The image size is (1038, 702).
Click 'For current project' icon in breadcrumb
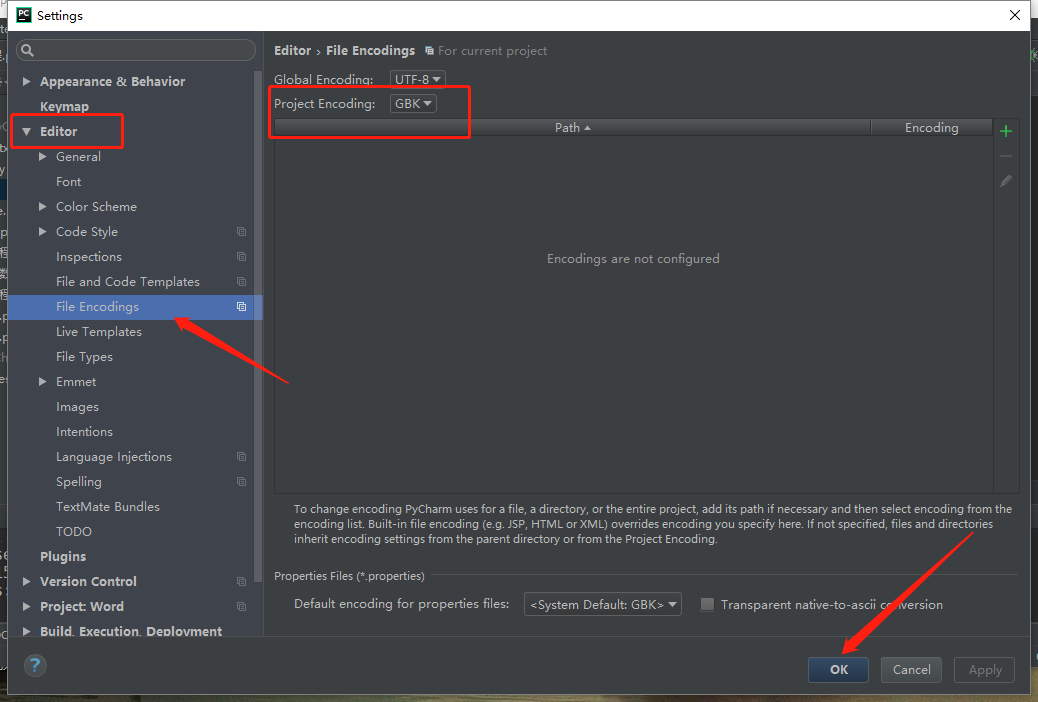click(429, 51)
